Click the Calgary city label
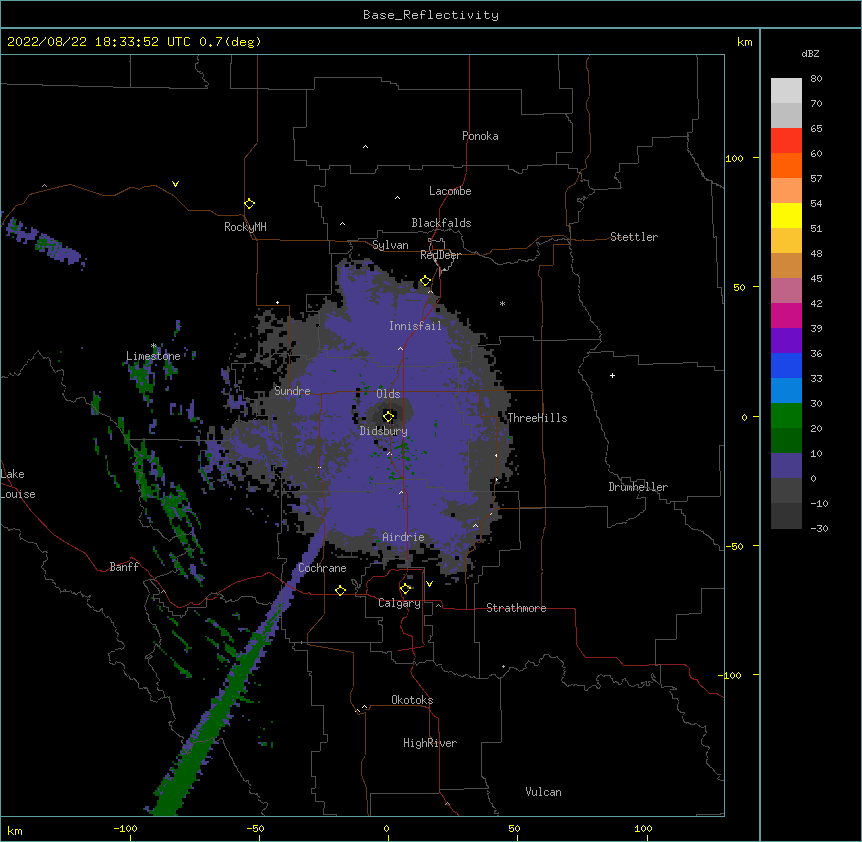This screenshot has width=862, height=842. pyautogui.click(x=399, y=603)
